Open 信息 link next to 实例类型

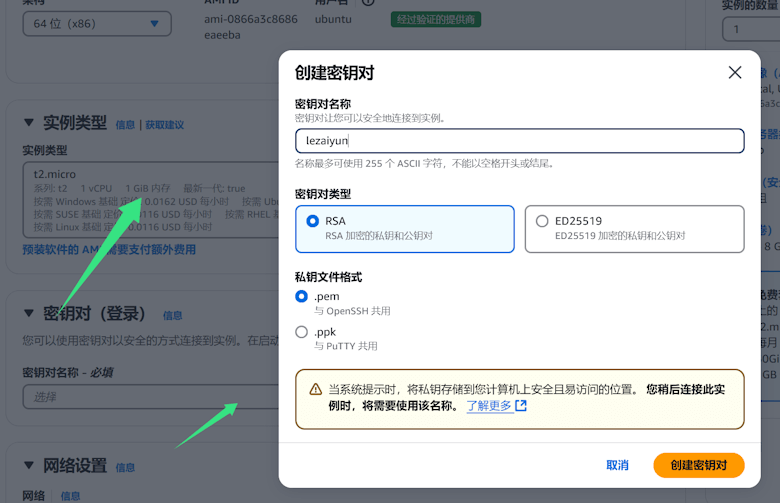(125, 125)
